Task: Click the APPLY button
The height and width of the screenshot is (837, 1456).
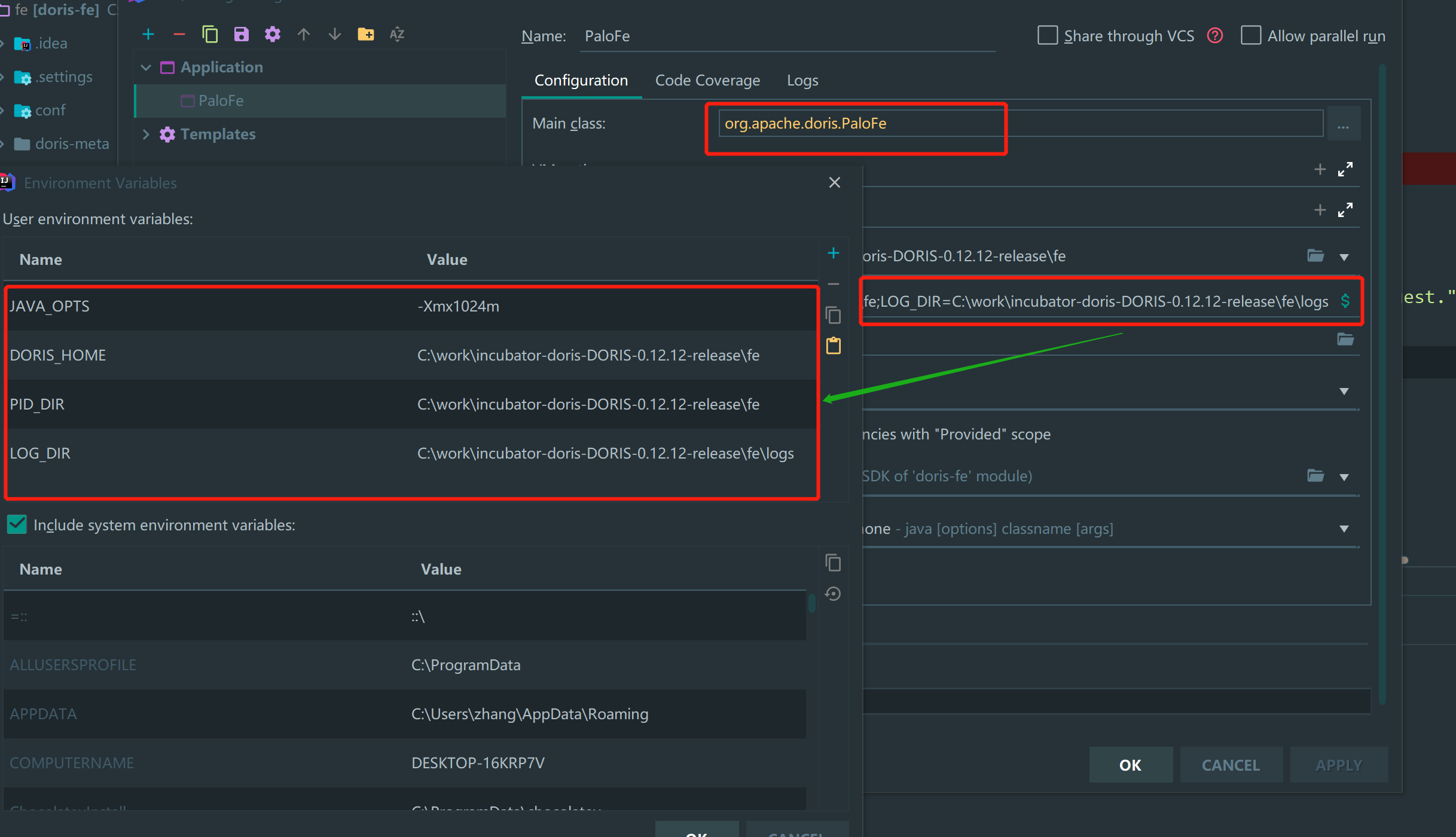Action: tap(1338, 765)
